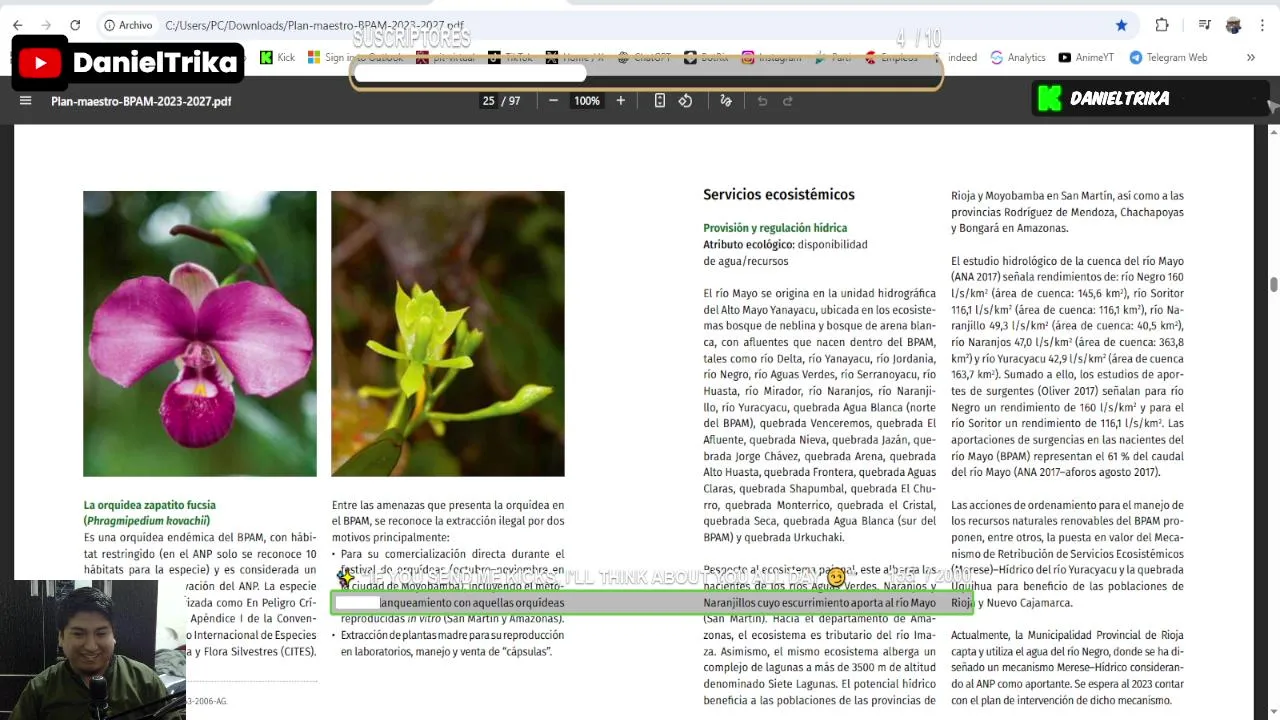Toggle the PDF sidebar hamburger menu
This screenshot has width=1280, height=720.
coord(26,100)
